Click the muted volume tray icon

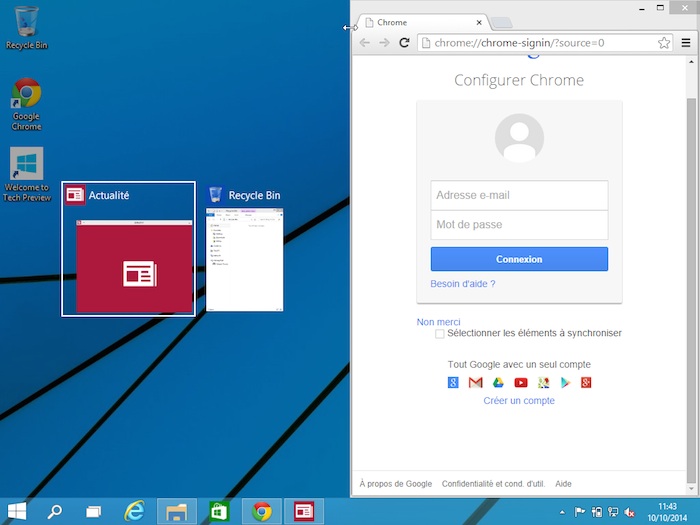[629, 512]
